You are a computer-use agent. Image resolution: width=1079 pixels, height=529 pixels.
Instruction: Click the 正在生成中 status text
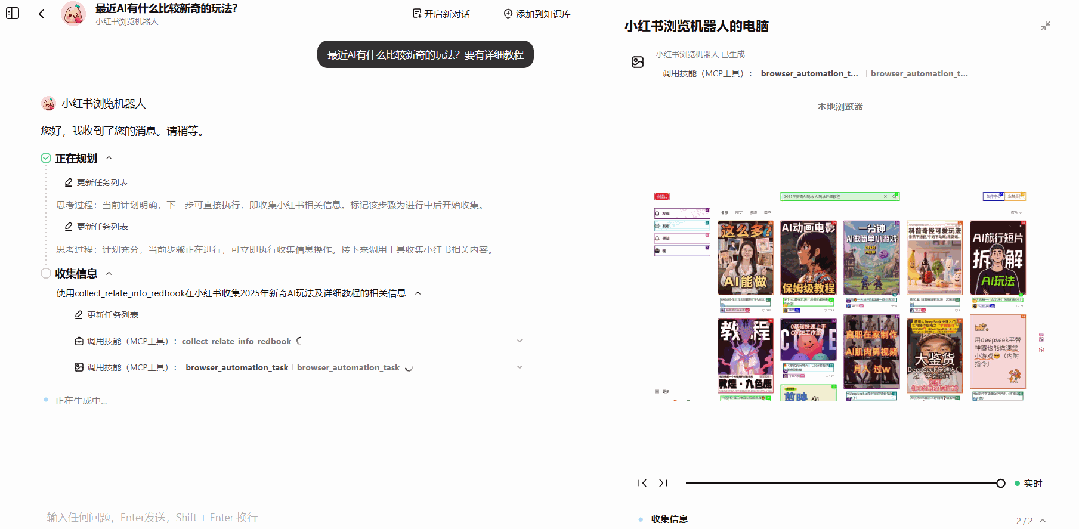tap(81, 400)
